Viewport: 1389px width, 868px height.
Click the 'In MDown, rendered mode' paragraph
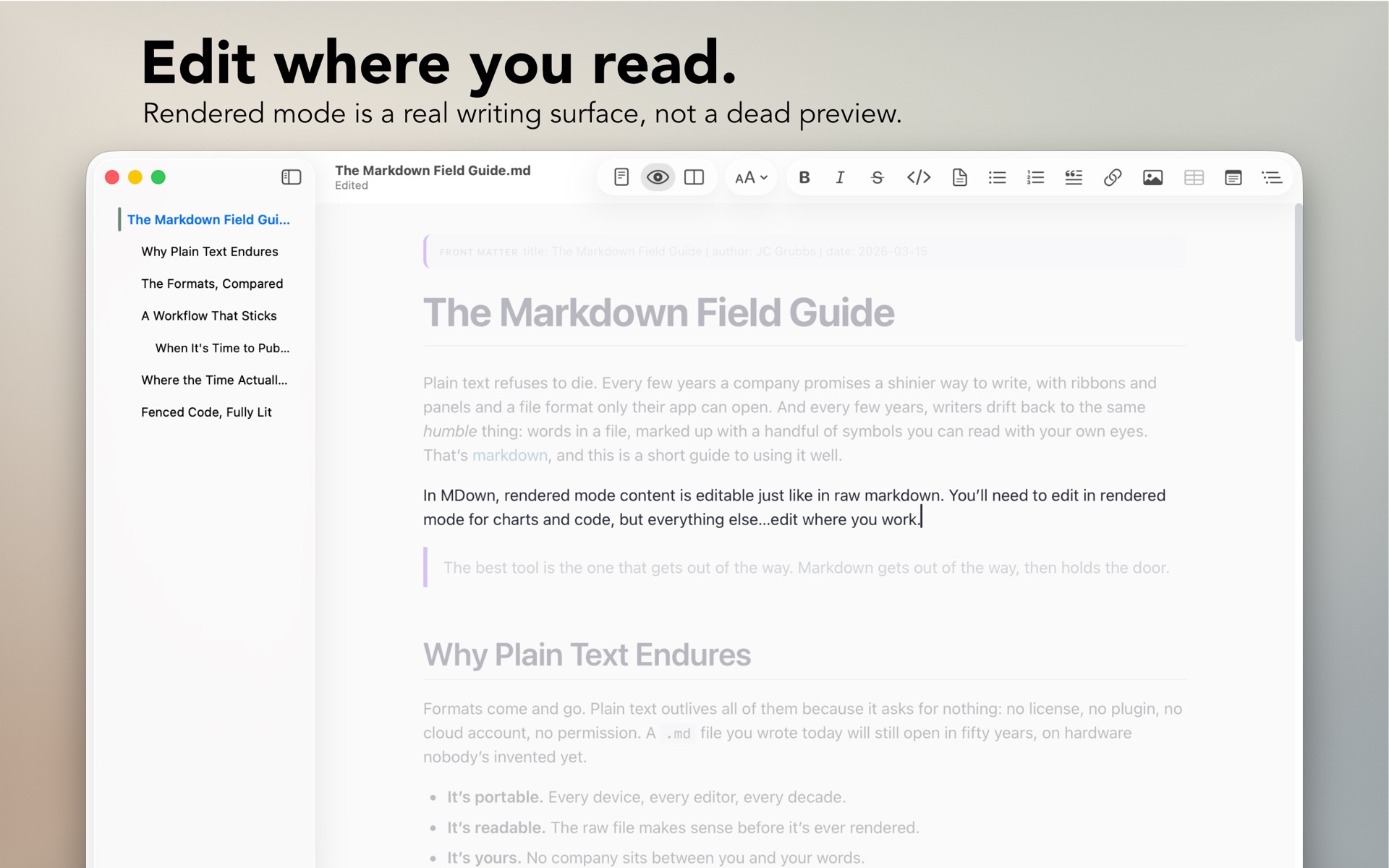(794, 507)
